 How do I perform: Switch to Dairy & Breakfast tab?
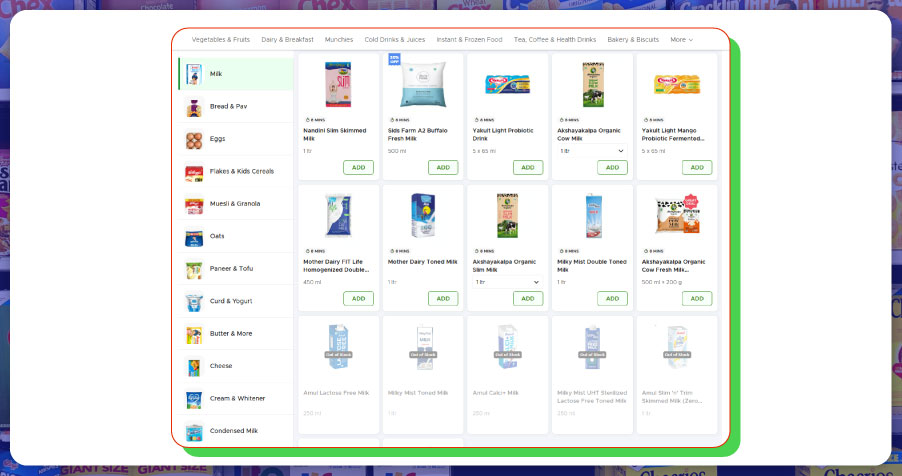click(287, 40)
